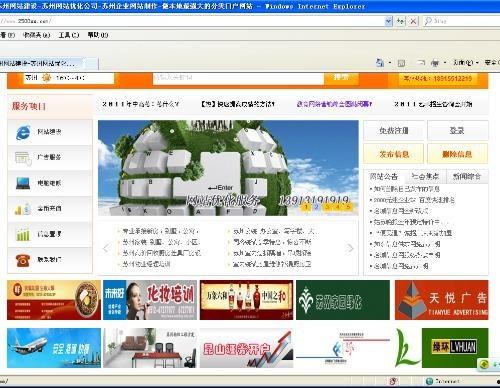Viewport: 500px width, 388px height.
Task: Click the right carousel arrow beside the listings
Action: (350, 248)
